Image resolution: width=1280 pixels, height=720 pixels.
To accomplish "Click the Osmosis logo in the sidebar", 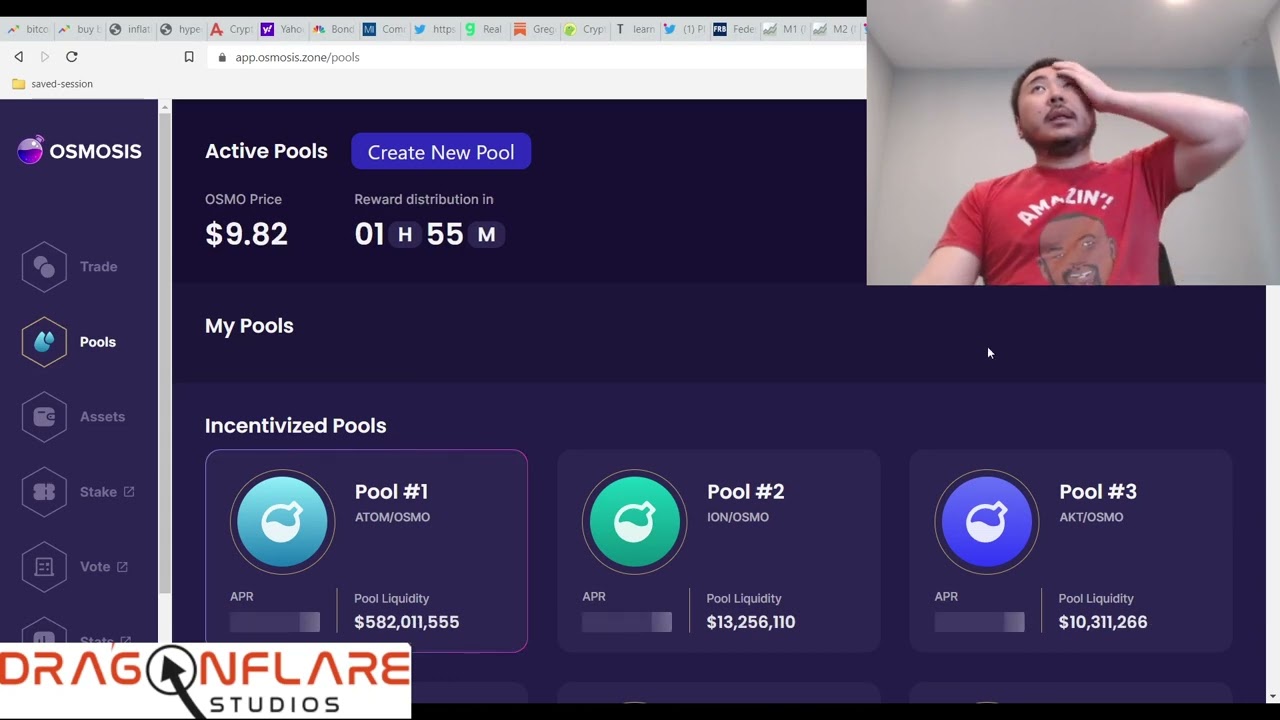I will pyautogui.click(x=79, y=151).
